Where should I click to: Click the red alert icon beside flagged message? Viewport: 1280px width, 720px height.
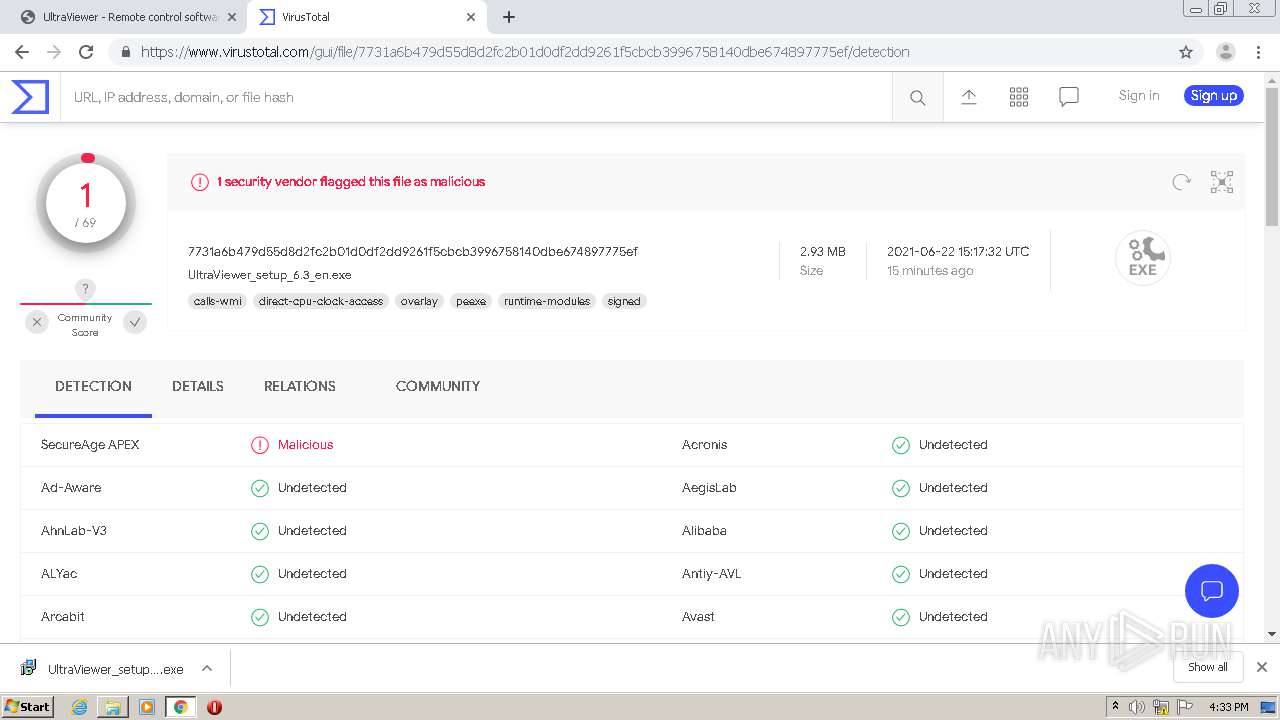tap(200, 182)
